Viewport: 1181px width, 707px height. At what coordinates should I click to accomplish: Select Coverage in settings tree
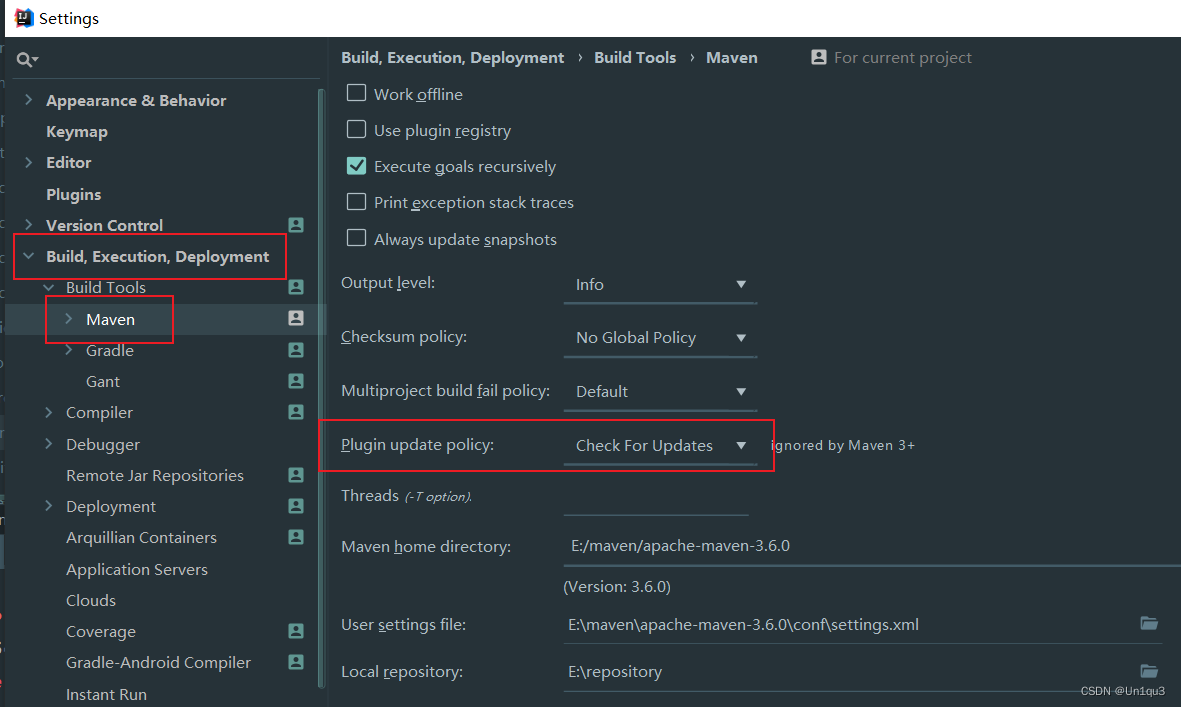click(x=101, y=632)
